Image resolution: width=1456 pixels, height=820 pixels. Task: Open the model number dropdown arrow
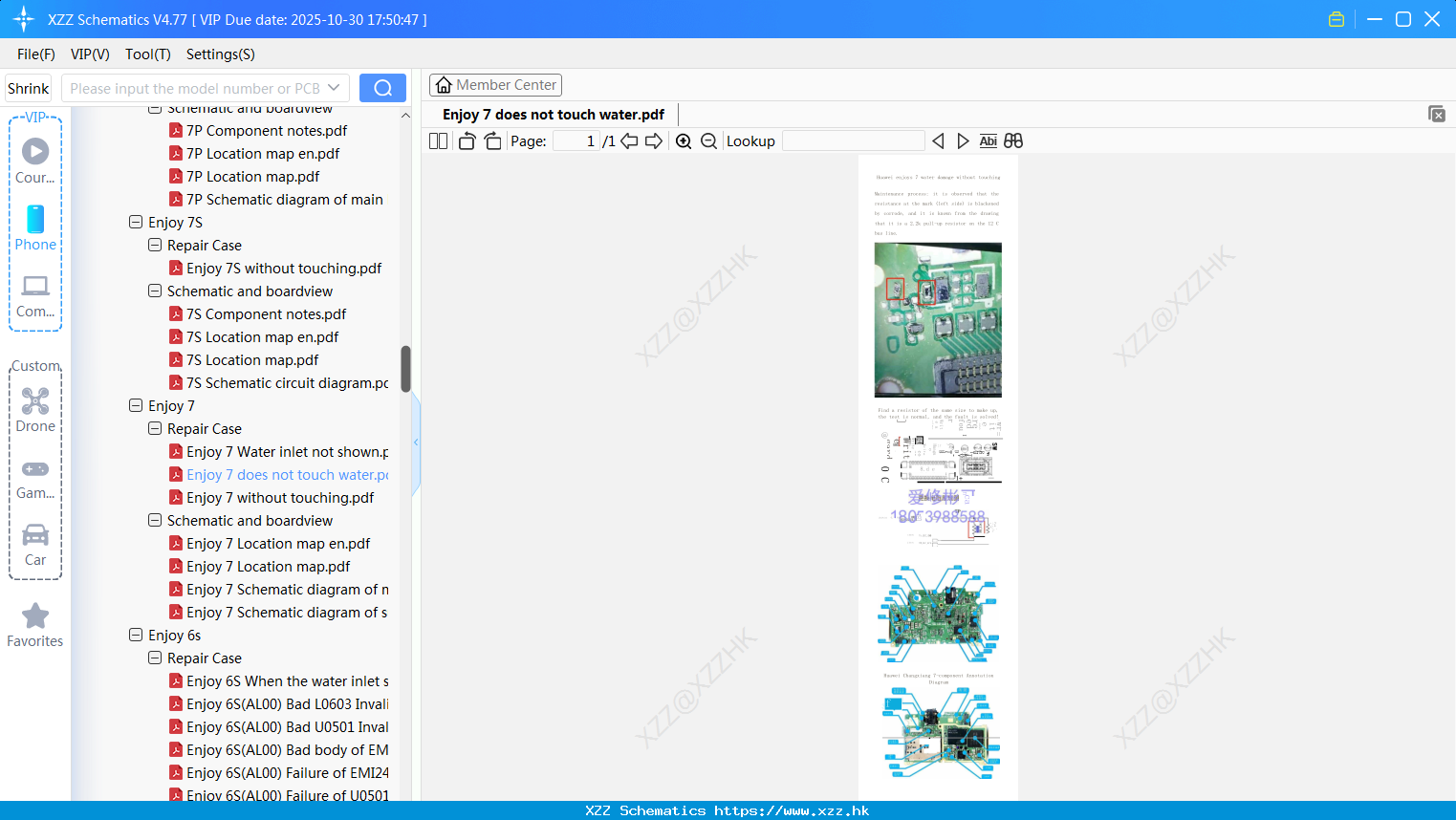[x=334, y=88]
